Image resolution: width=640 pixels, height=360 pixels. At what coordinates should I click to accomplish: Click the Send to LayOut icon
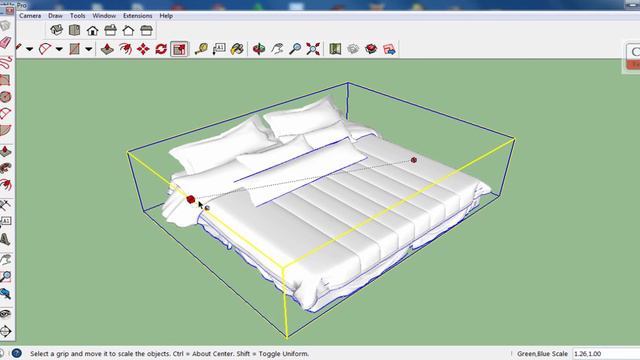389,49
